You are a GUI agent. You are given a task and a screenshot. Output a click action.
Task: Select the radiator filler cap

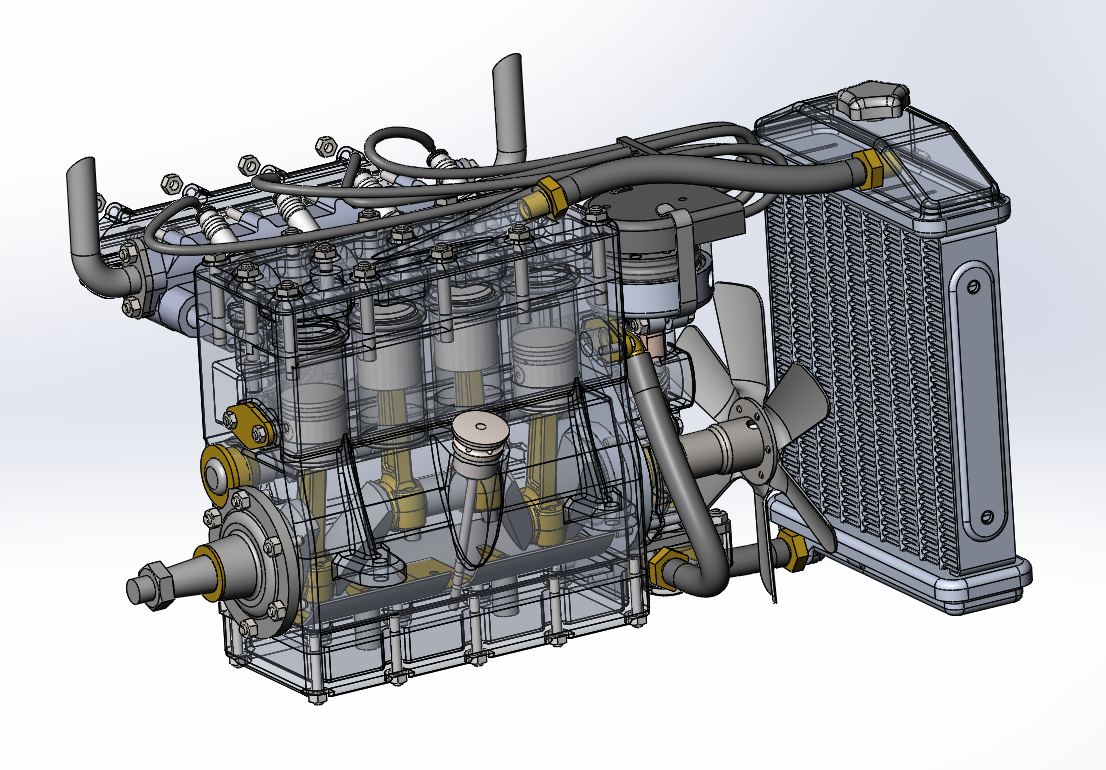[873, 100]
